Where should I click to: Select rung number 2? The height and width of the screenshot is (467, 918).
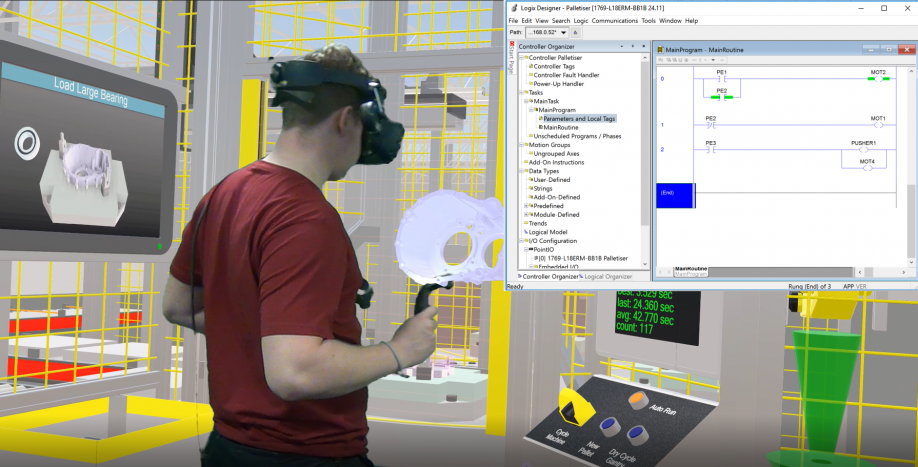(662, 150)
